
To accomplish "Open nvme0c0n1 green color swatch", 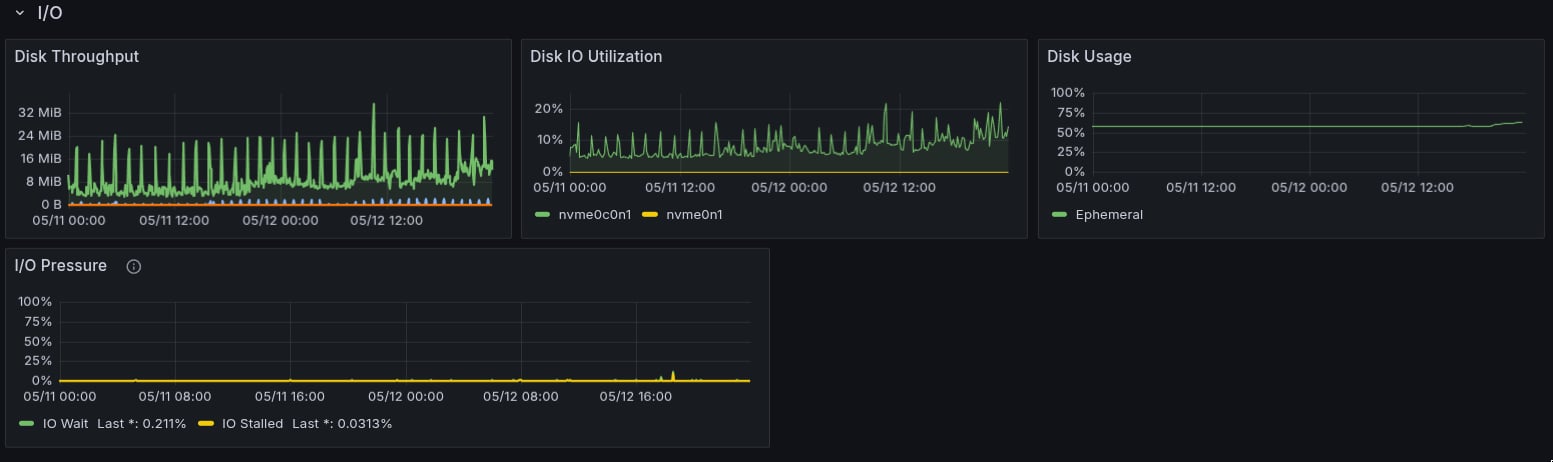I will coord(543,215).
